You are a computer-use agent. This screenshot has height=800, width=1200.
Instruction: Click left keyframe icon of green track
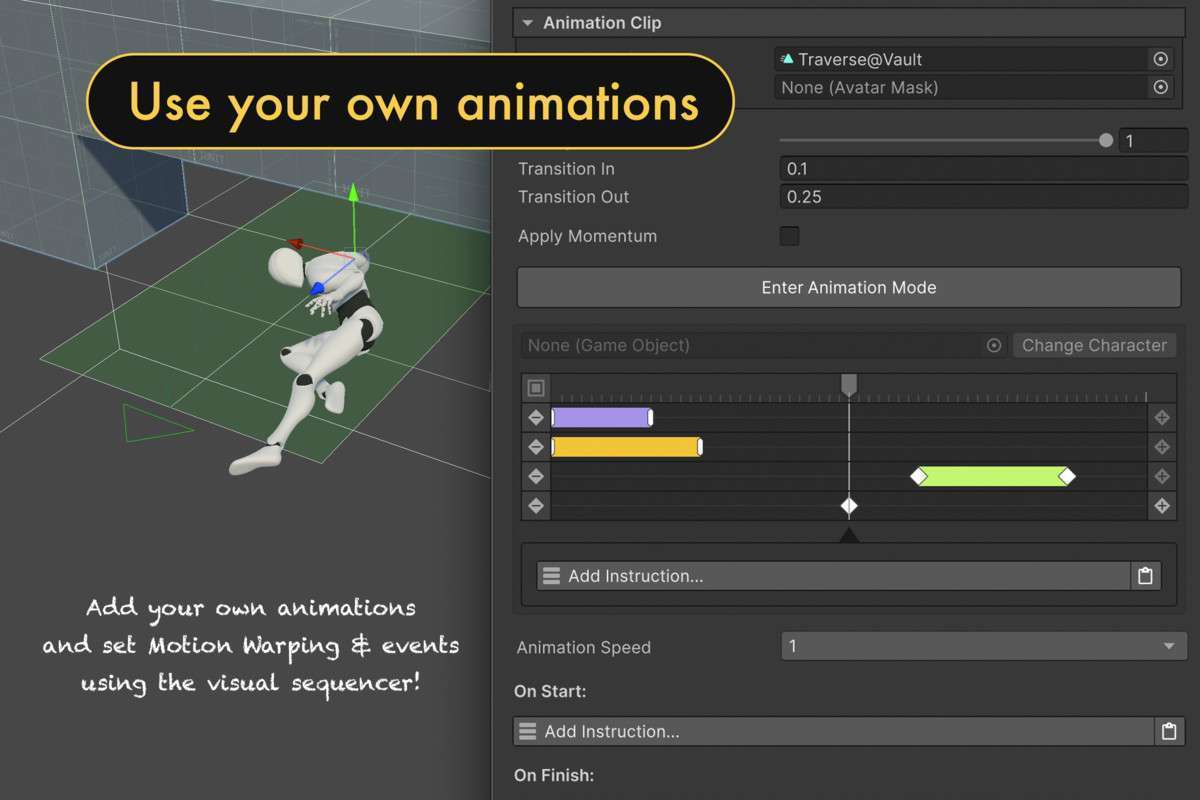coord(536,476)
